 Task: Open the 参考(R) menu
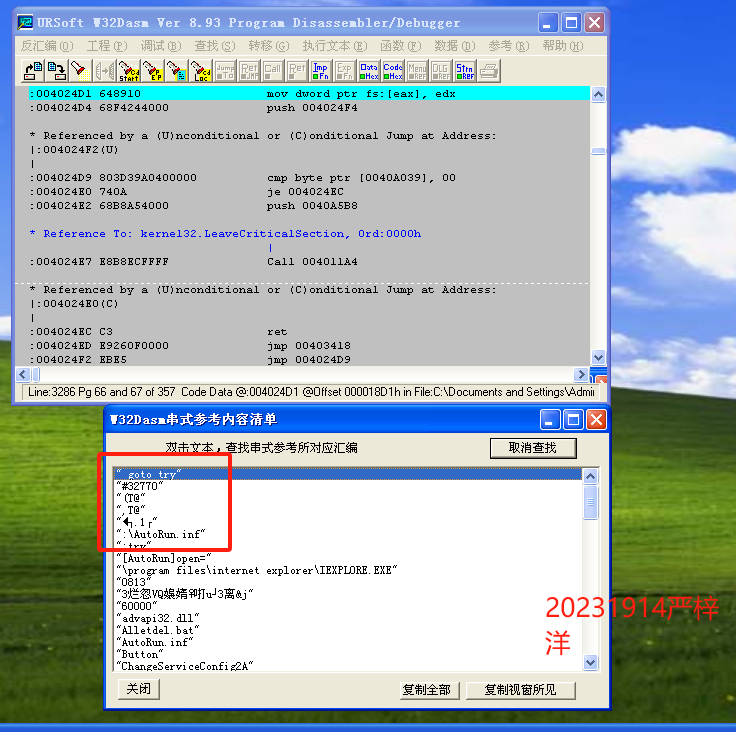[x=509, y=46]
